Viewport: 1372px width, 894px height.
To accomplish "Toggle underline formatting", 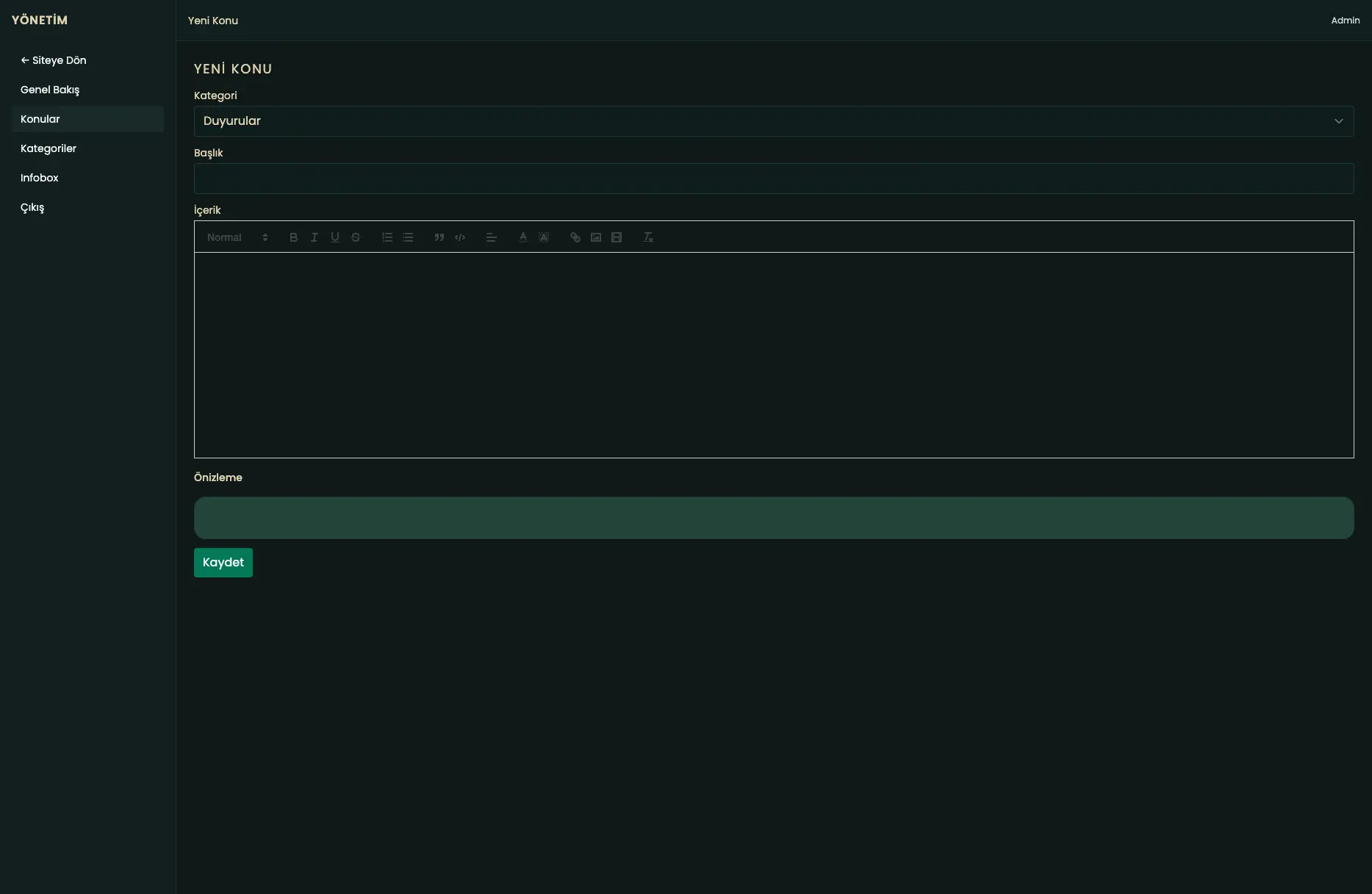I will (x=334, y=237).
